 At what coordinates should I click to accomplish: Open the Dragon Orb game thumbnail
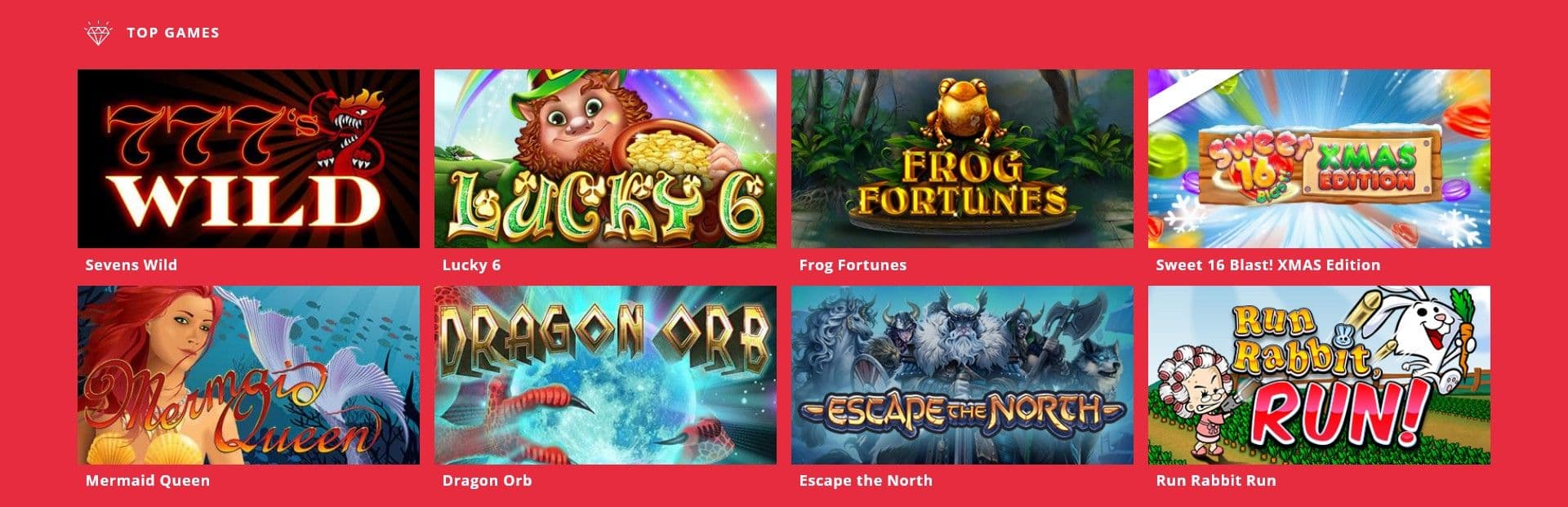click(x=605, y=375)
